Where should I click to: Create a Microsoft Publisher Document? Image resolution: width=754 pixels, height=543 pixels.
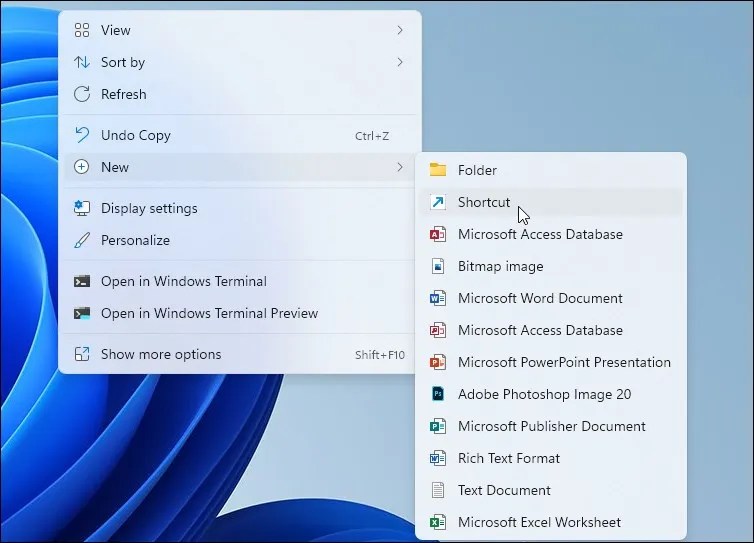(x=551, y=426)
